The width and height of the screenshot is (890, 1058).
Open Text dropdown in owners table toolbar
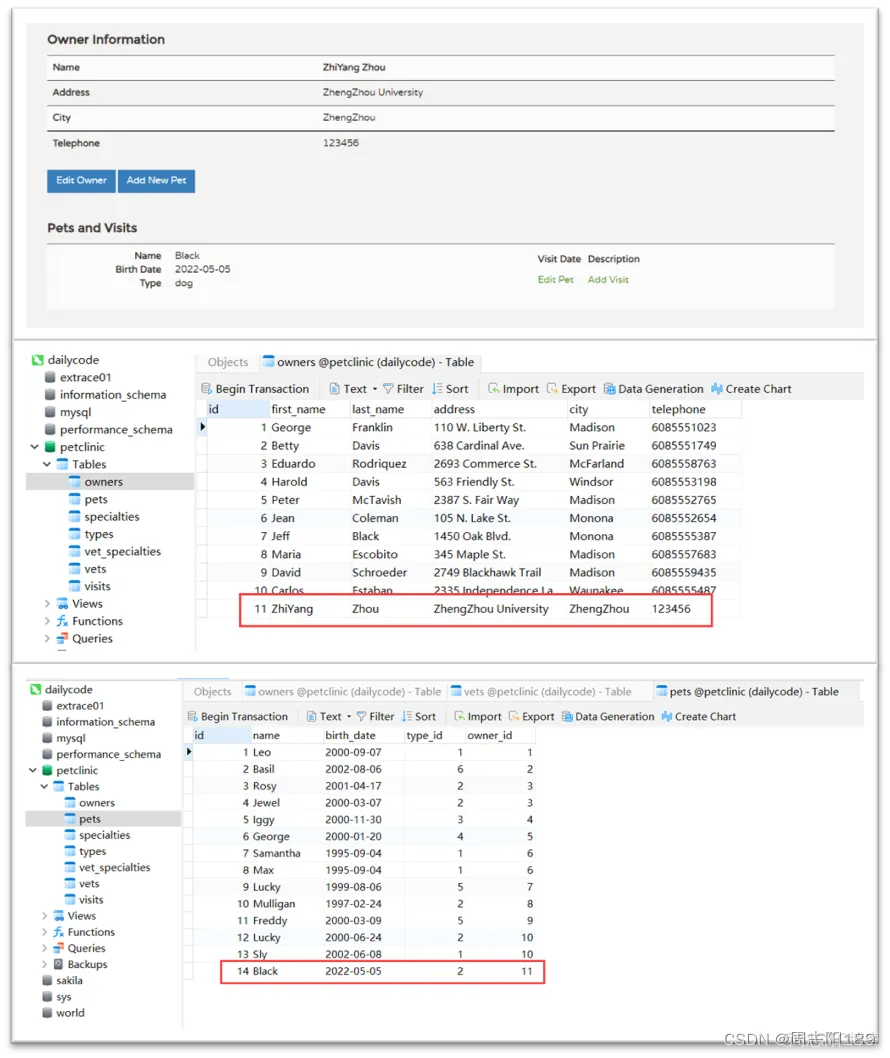354,389
